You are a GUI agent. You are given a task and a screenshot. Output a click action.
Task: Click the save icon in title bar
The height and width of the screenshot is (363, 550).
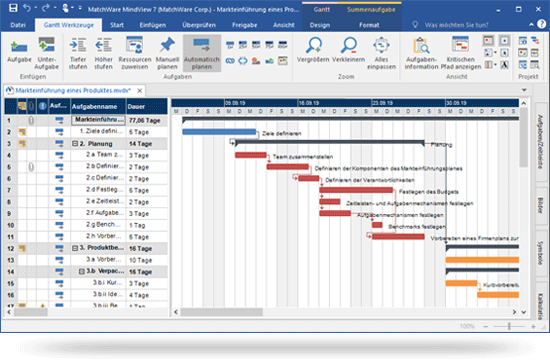13,8
